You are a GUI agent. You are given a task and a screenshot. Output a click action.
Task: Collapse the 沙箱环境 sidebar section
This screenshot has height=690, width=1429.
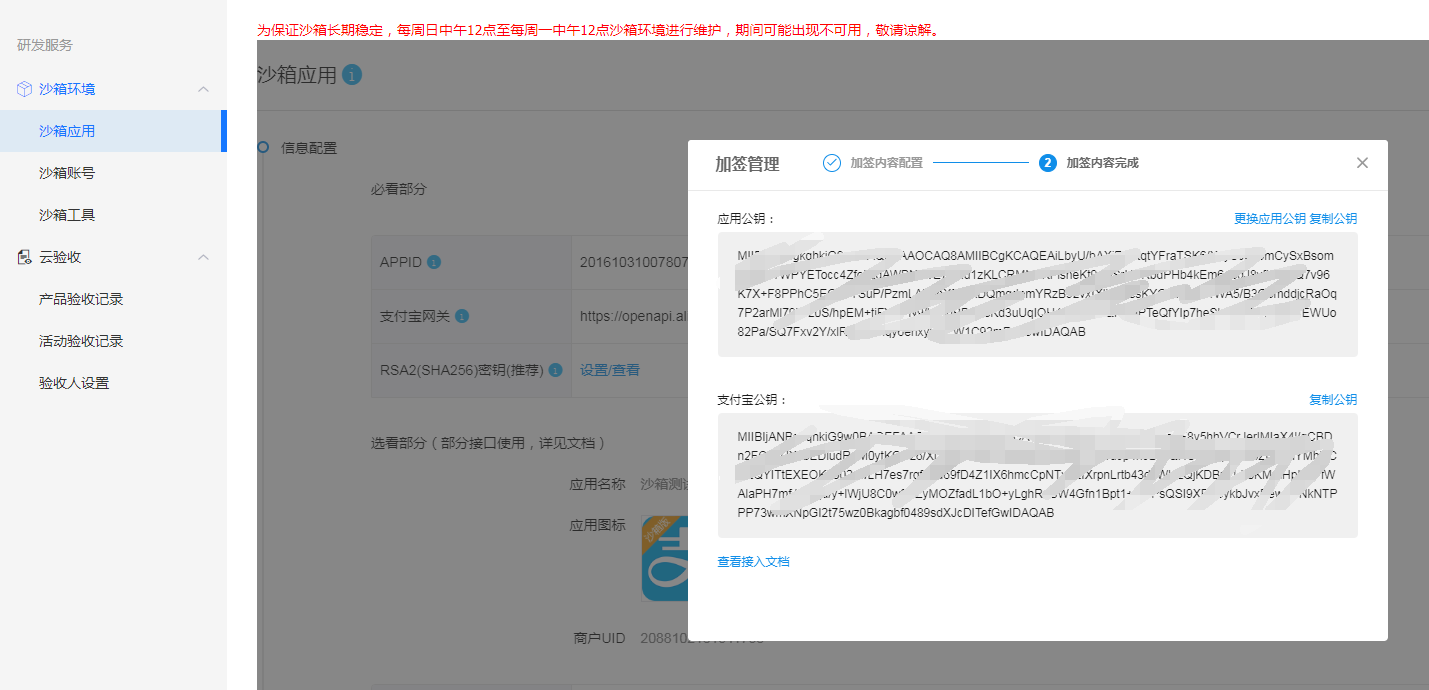[x=204, y=89]
